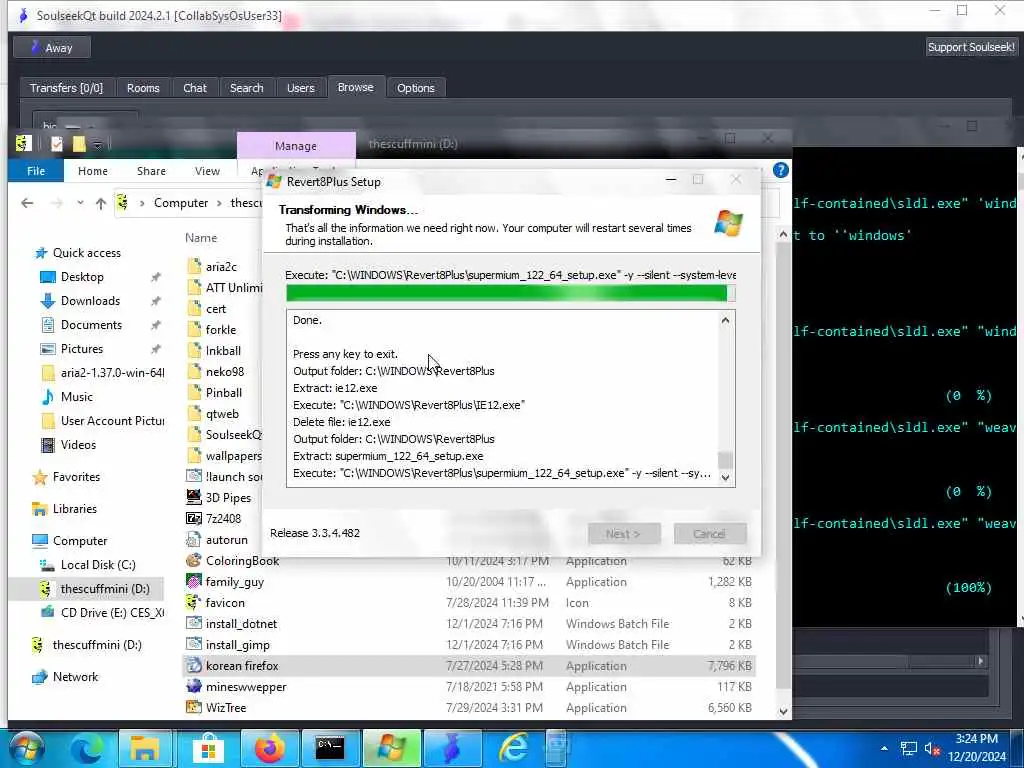
Task: Open the View ribbon tab in Explorer
Action: click(x=207, y=171)
